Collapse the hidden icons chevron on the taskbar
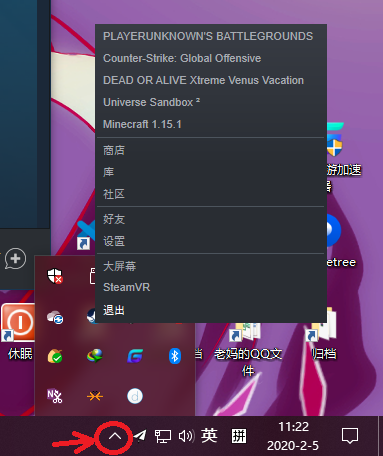 pyautogui.click(x=115, y=436)
